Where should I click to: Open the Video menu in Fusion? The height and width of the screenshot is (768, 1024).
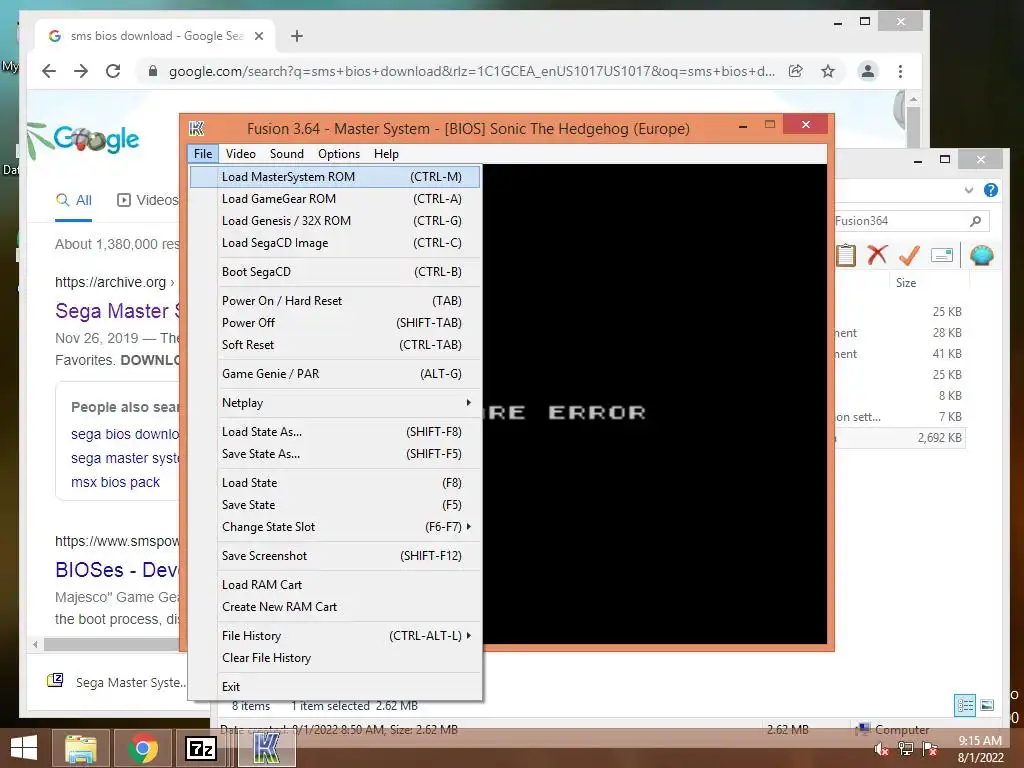click(x=240, y=153)
